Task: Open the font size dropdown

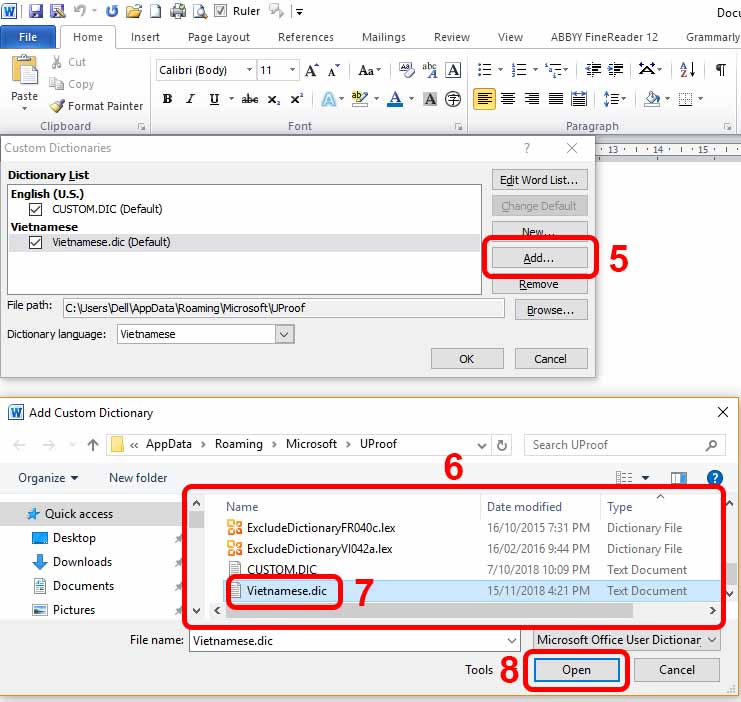Action: (293, 70)
